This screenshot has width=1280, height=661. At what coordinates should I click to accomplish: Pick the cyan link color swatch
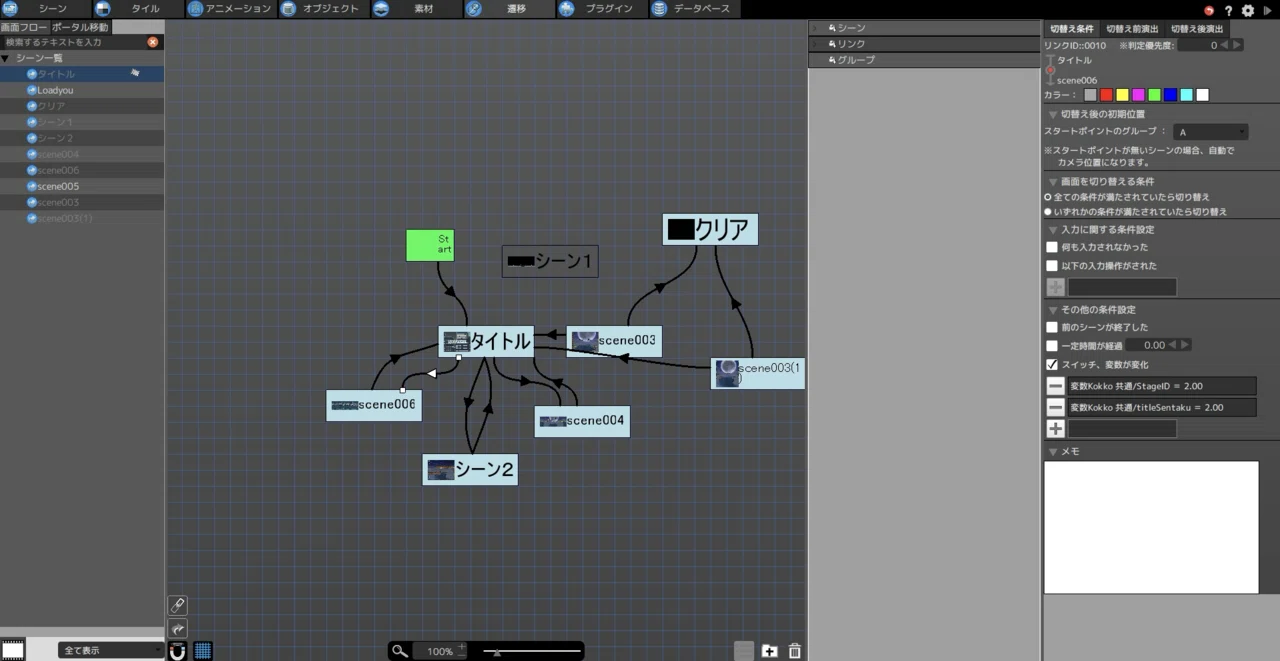(1186, 95)
